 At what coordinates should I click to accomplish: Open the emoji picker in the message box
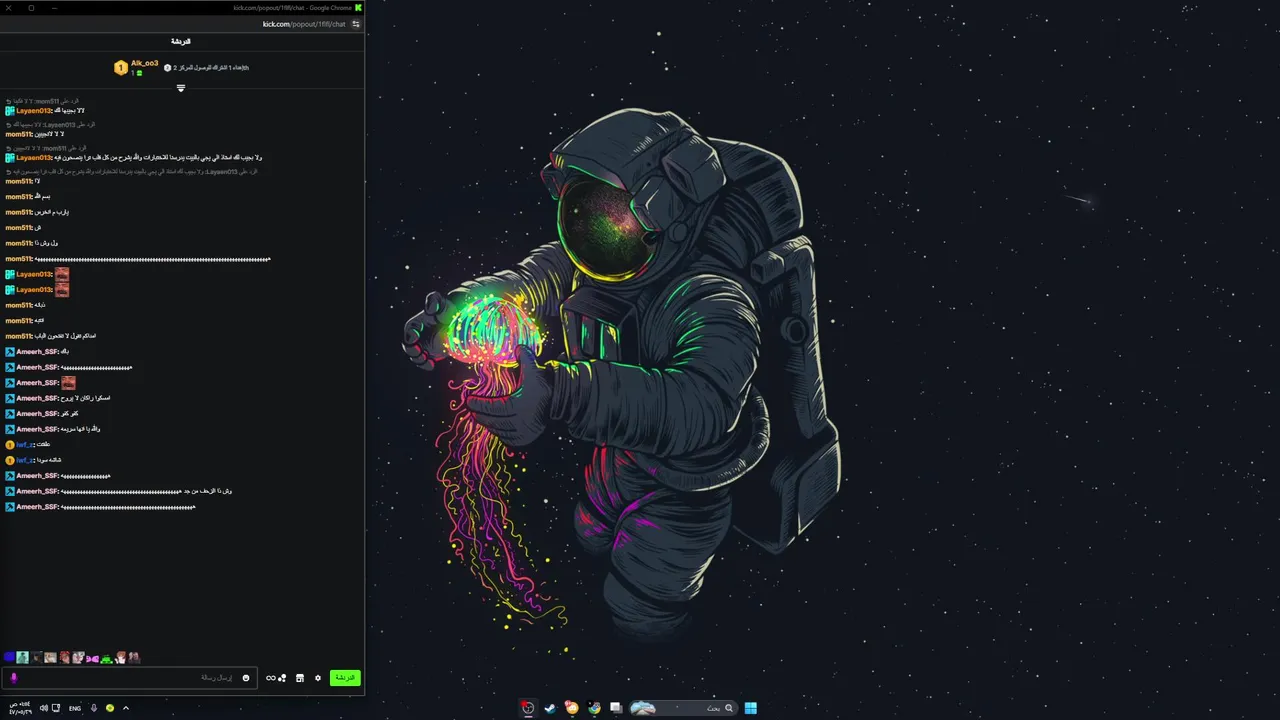click(246, 678)
